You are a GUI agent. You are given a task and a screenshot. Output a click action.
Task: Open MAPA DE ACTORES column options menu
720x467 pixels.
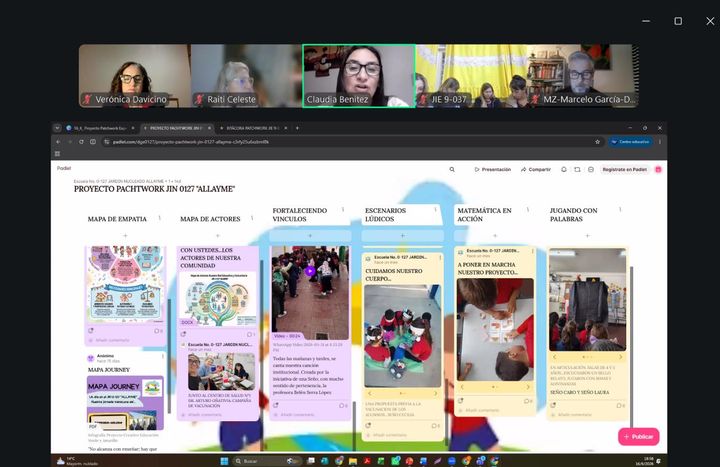(252, 218)
